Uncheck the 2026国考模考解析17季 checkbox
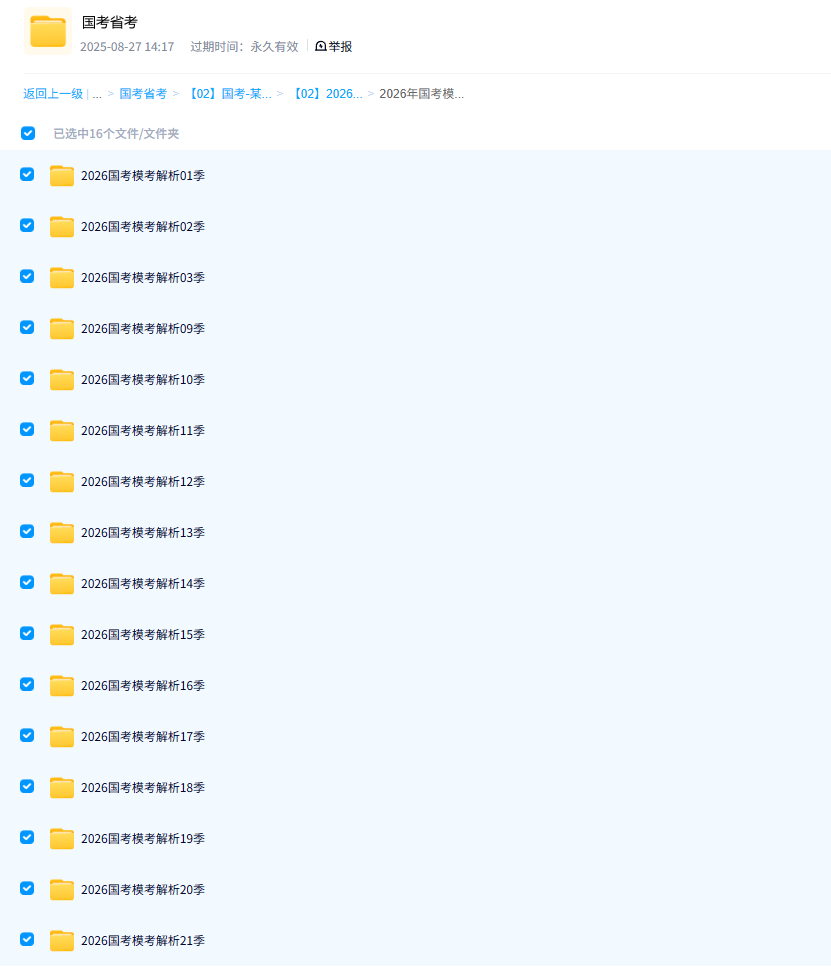 [27, 735]
